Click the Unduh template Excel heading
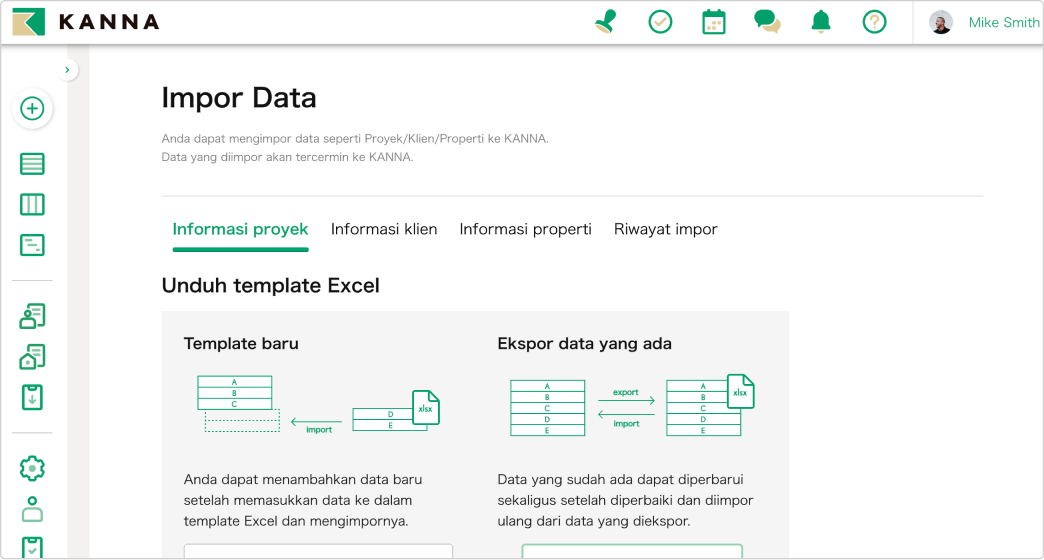Viewport: 1044px width, 560px height. point(270,286)
